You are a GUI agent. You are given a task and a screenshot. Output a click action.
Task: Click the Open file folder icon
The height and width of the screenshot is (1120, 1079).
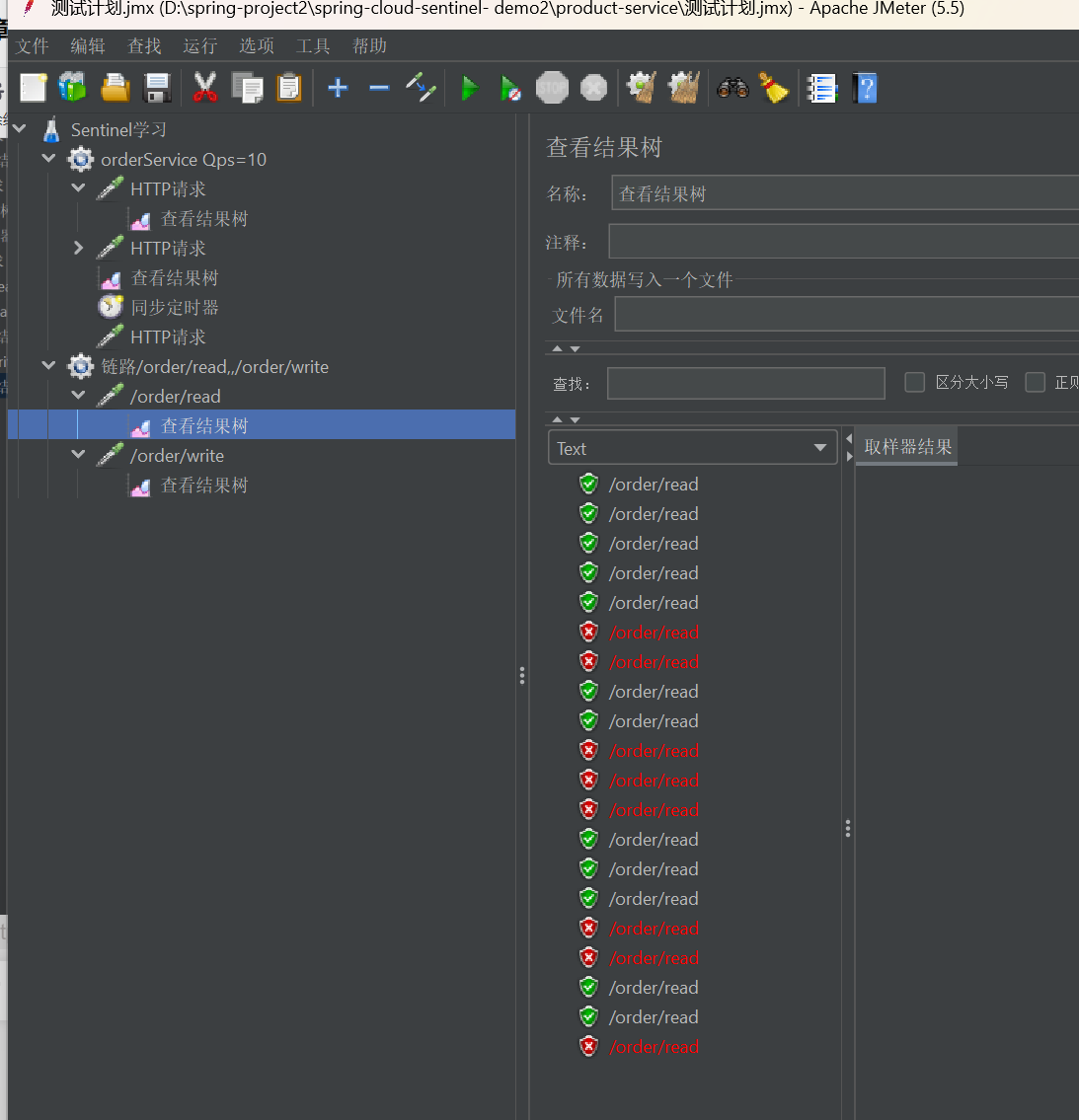[116, 89]
